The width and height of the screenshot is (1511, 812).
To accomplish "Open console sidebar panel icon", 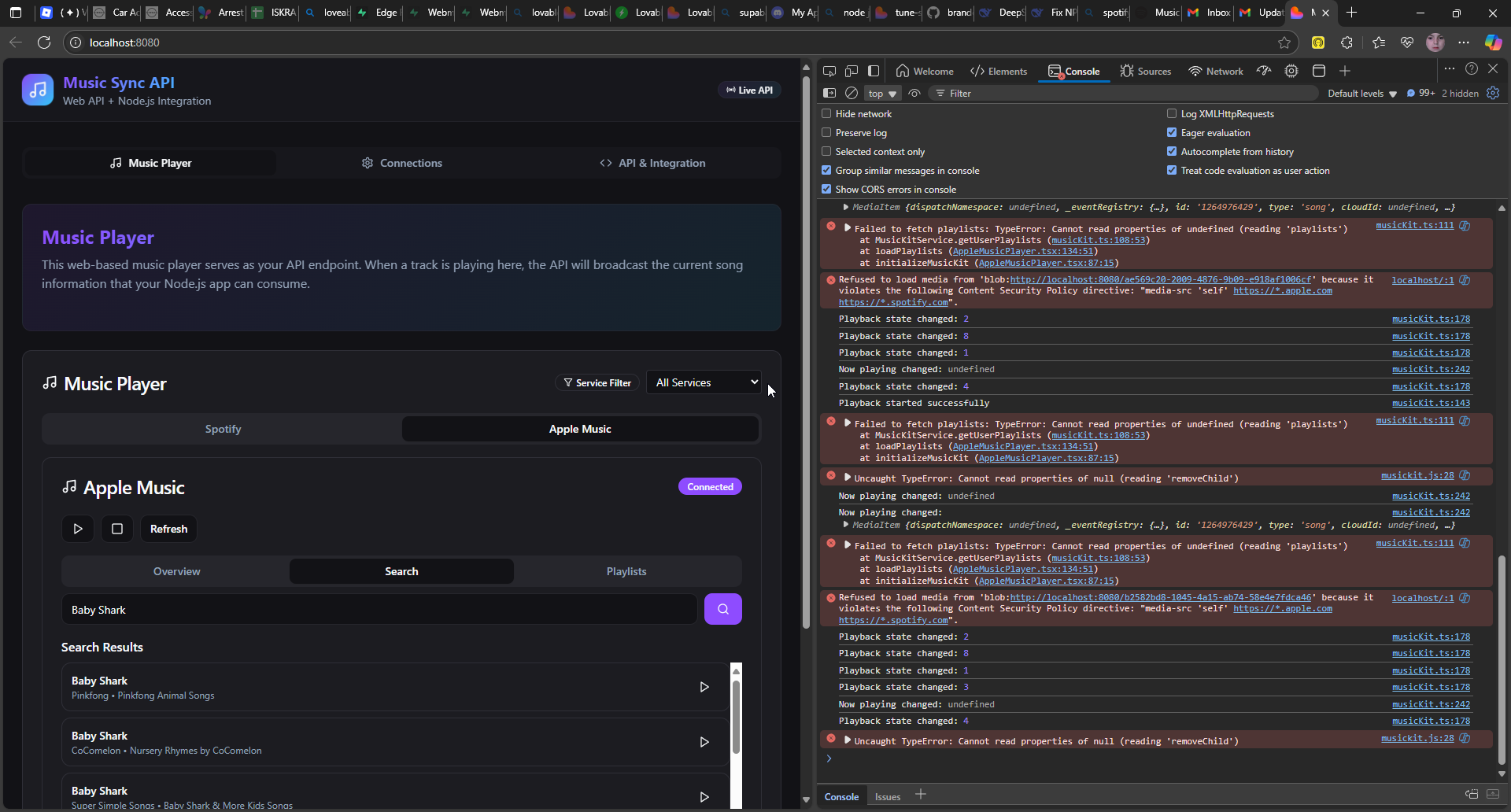I will (x=829, y=93).
